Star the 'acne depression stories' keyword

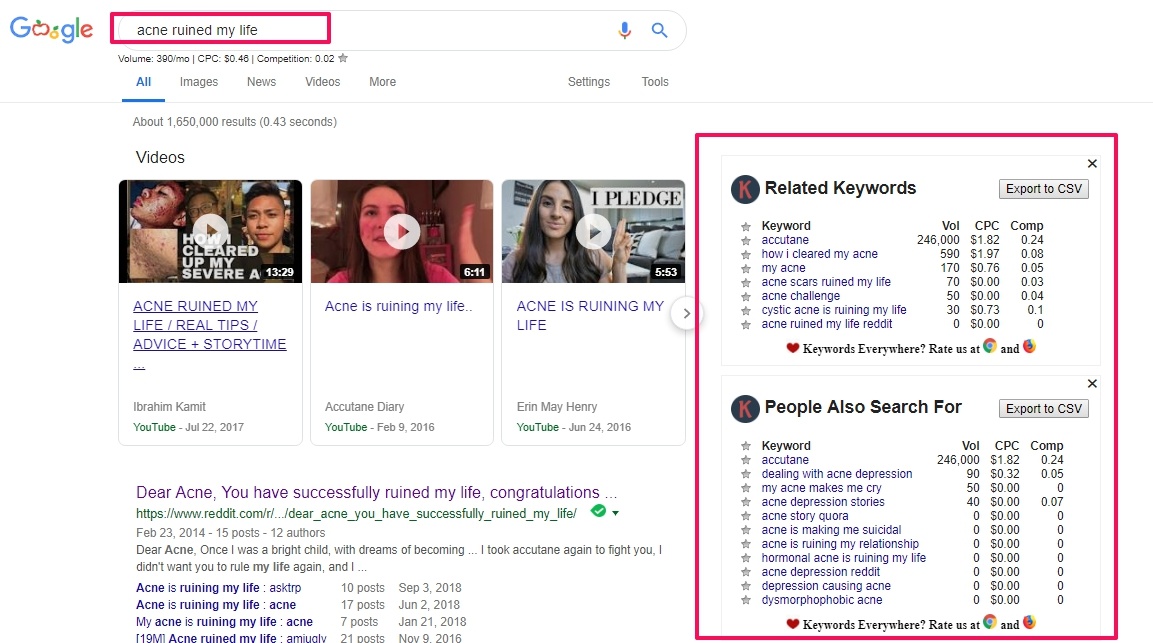pyautogui.click(x=746, y=502)
